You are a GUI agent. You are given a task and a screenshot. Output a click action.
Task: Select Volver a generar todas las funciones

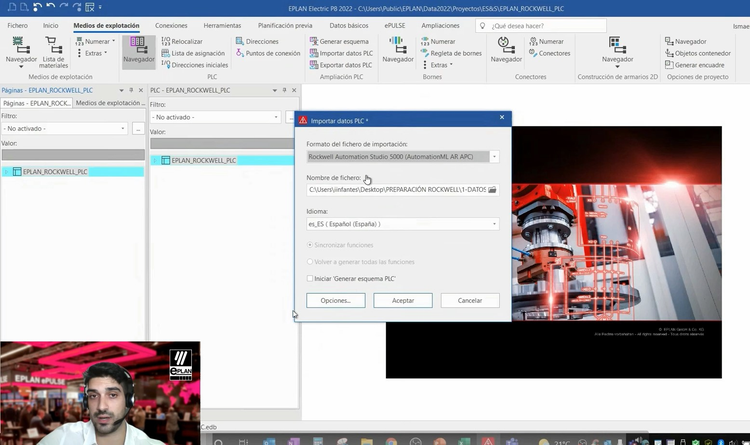310,262
